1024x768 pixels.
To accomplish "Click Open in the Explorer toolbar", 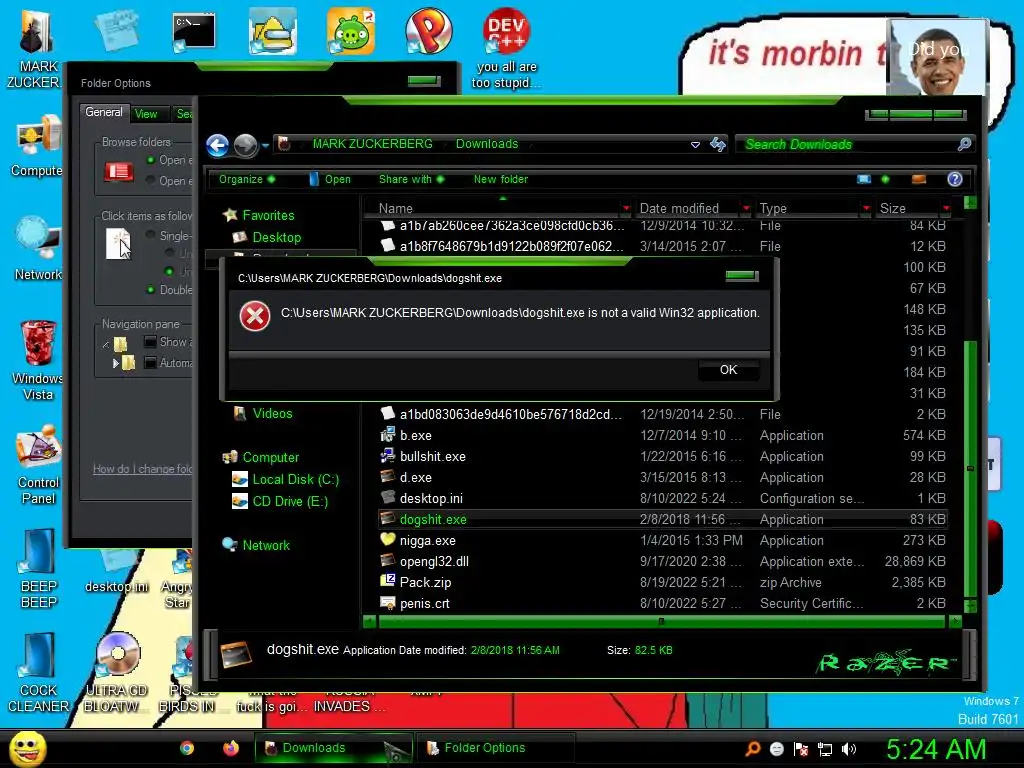I will 330,179.
